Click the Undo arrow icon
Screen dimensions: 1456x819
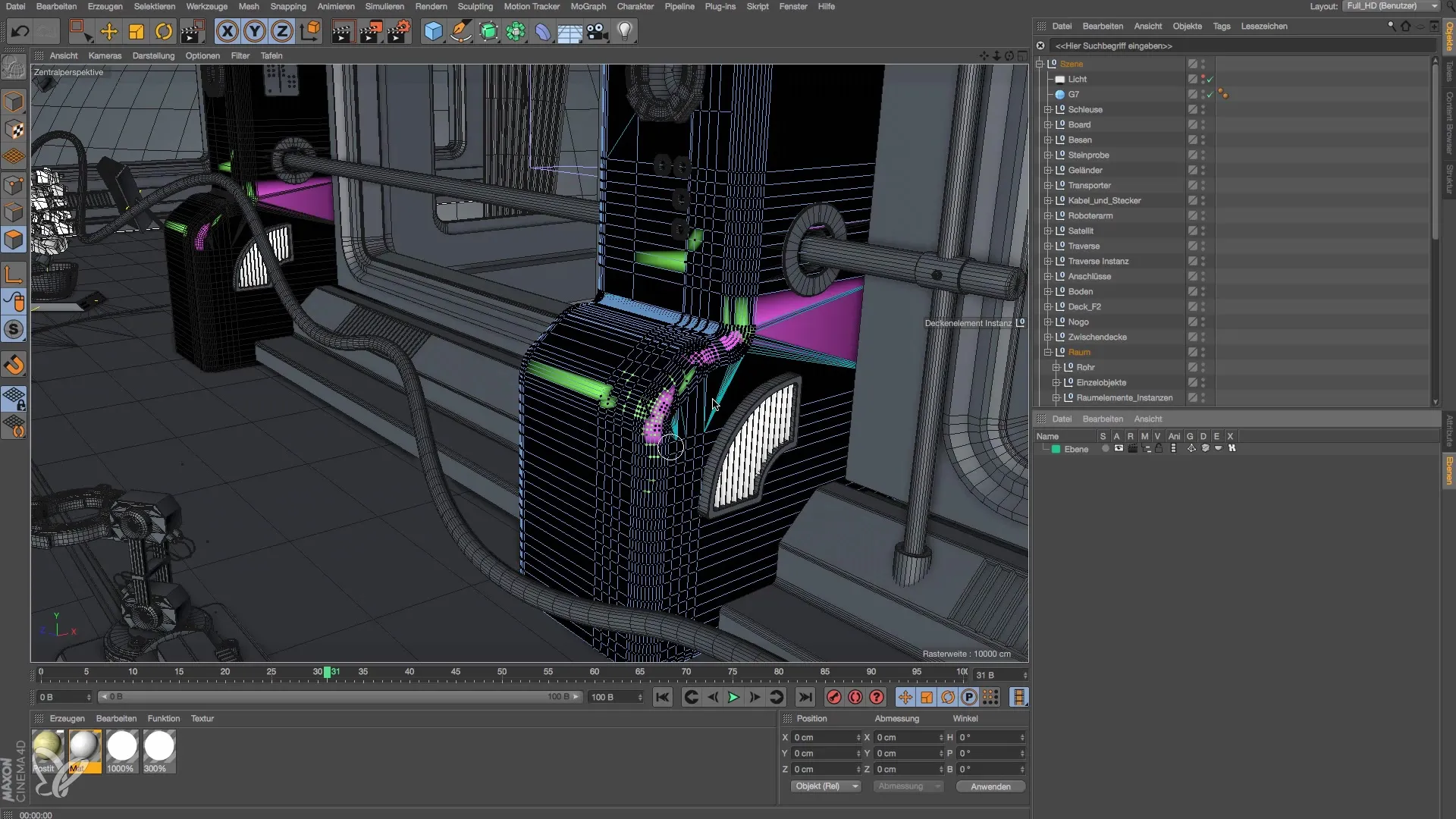pos(20,31)
